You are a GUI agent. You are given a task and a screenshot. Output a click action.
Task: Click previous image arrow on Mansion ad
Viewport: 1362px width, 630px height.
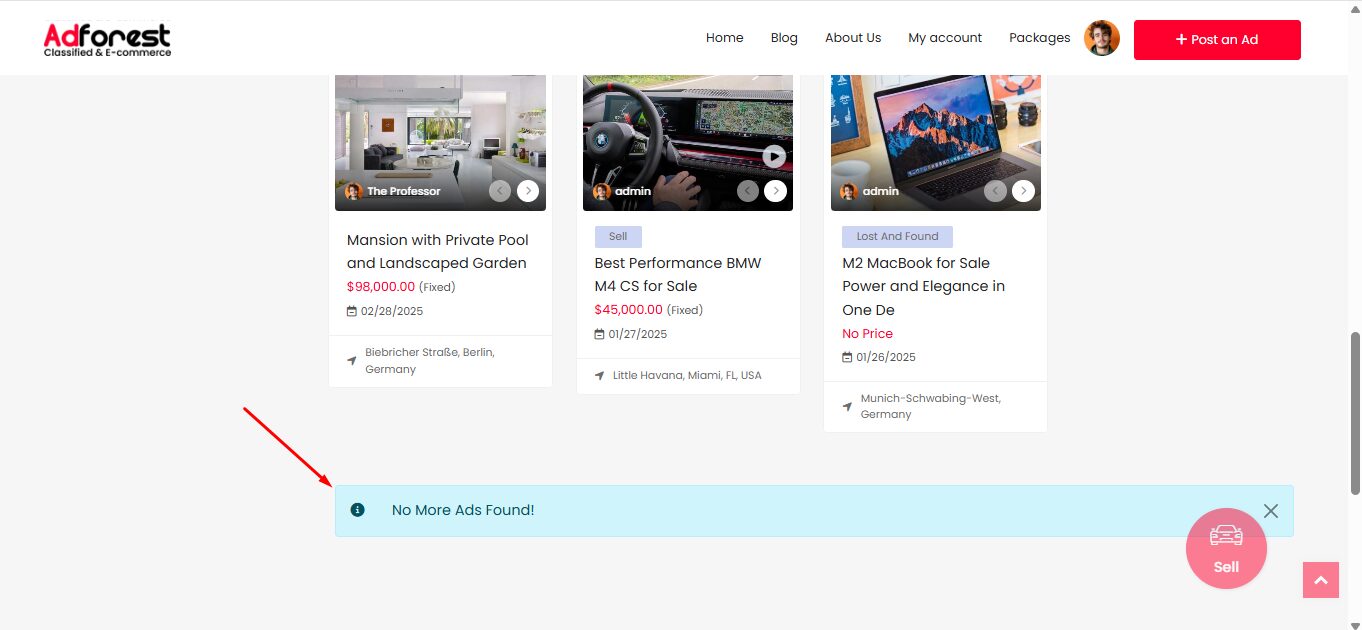[x=500, y=191]
